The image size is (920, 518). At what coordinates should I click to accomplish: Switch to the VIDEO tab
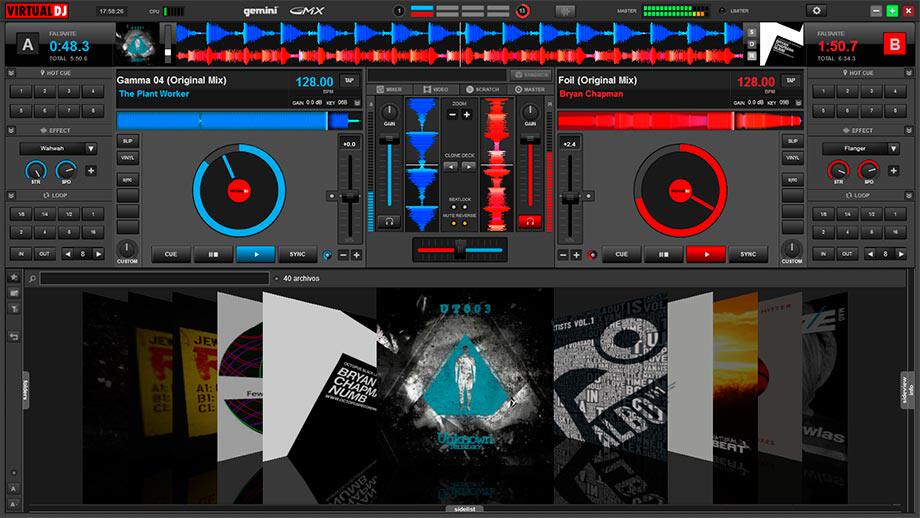click(x=436, y=89)
